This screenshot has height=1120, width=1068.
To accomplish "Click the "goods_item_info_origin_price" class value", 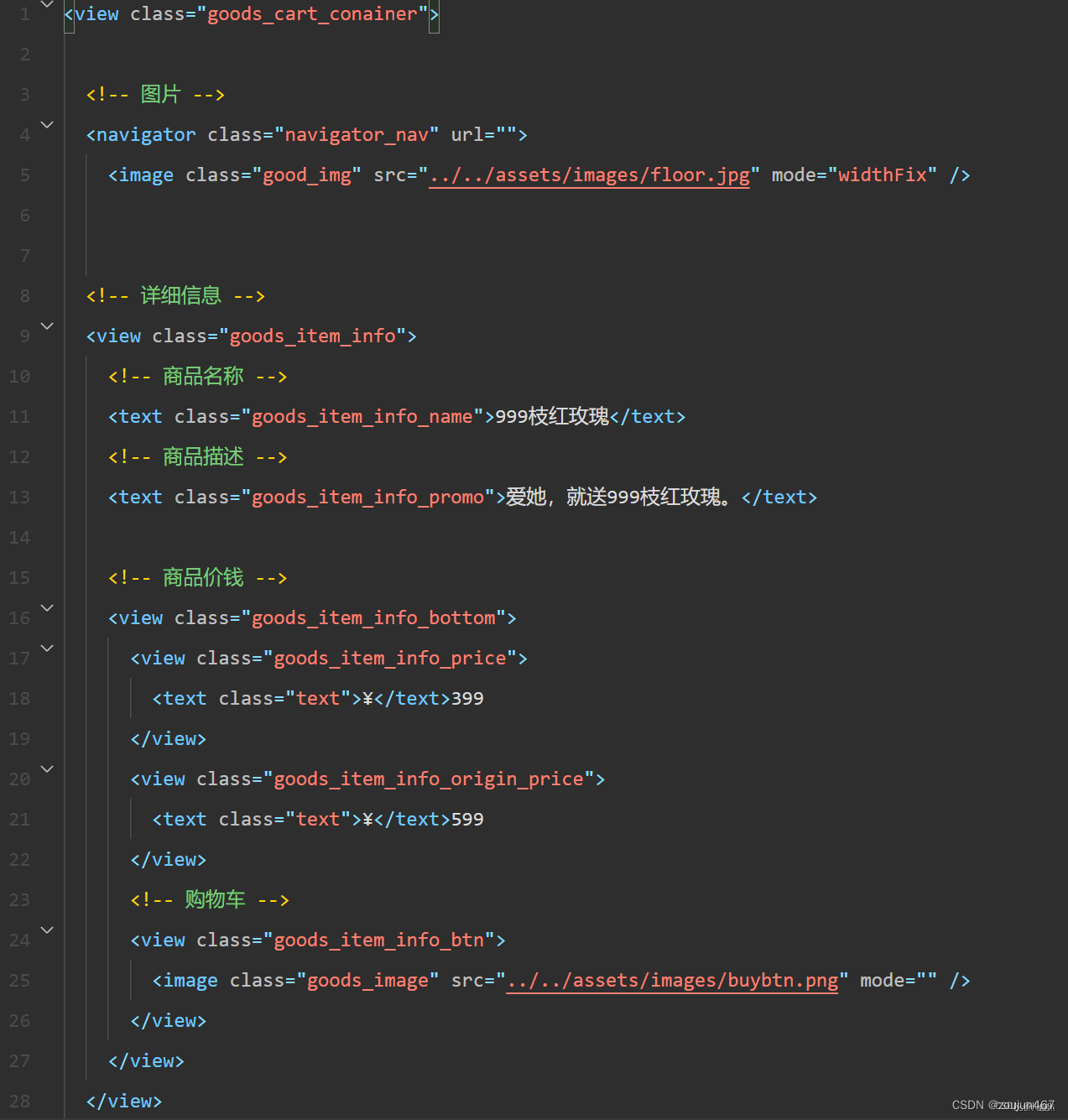I will click(429, 779).
